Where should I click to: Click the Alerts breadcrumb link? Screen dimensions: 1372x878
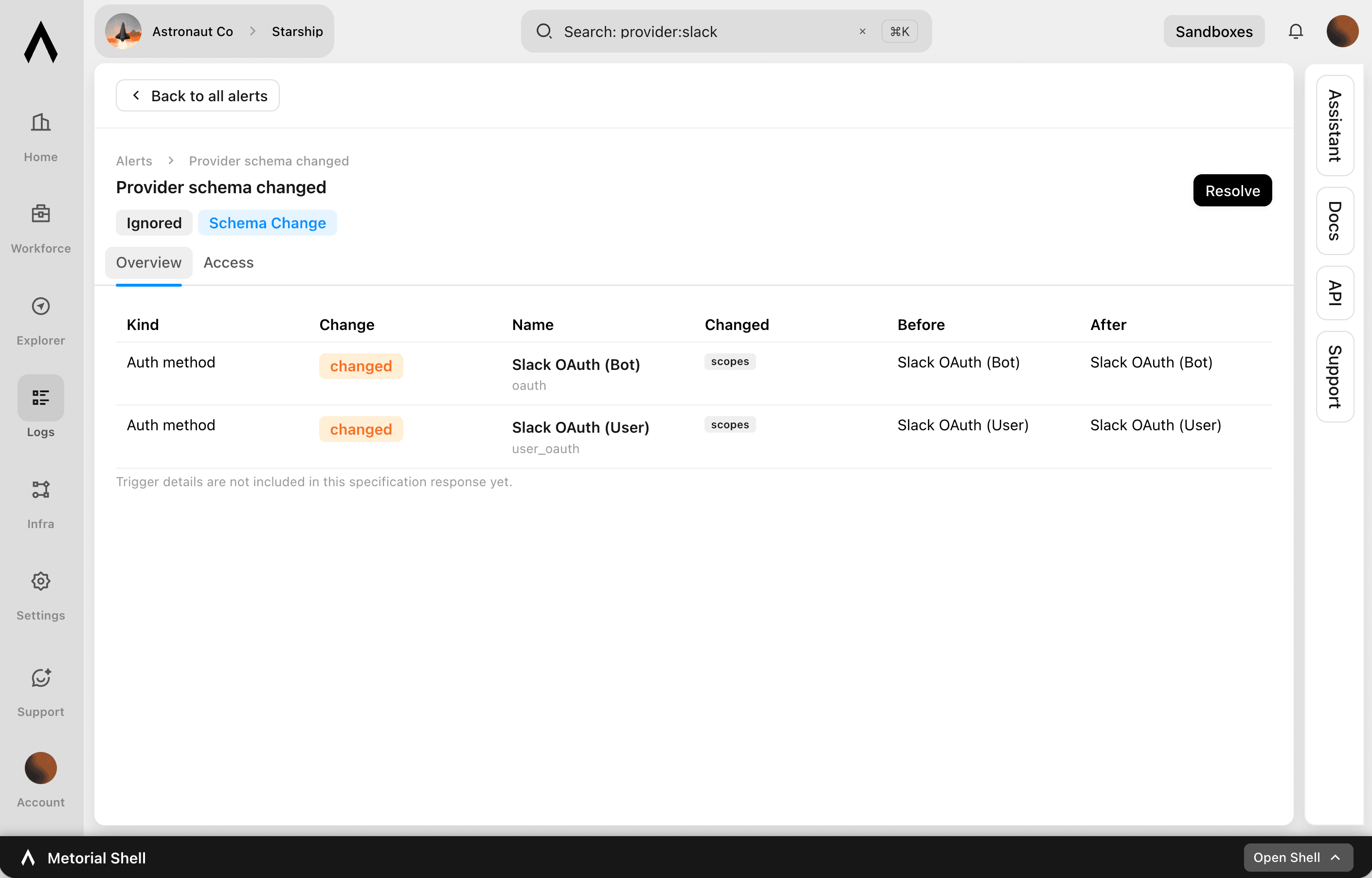pos(134,161)
